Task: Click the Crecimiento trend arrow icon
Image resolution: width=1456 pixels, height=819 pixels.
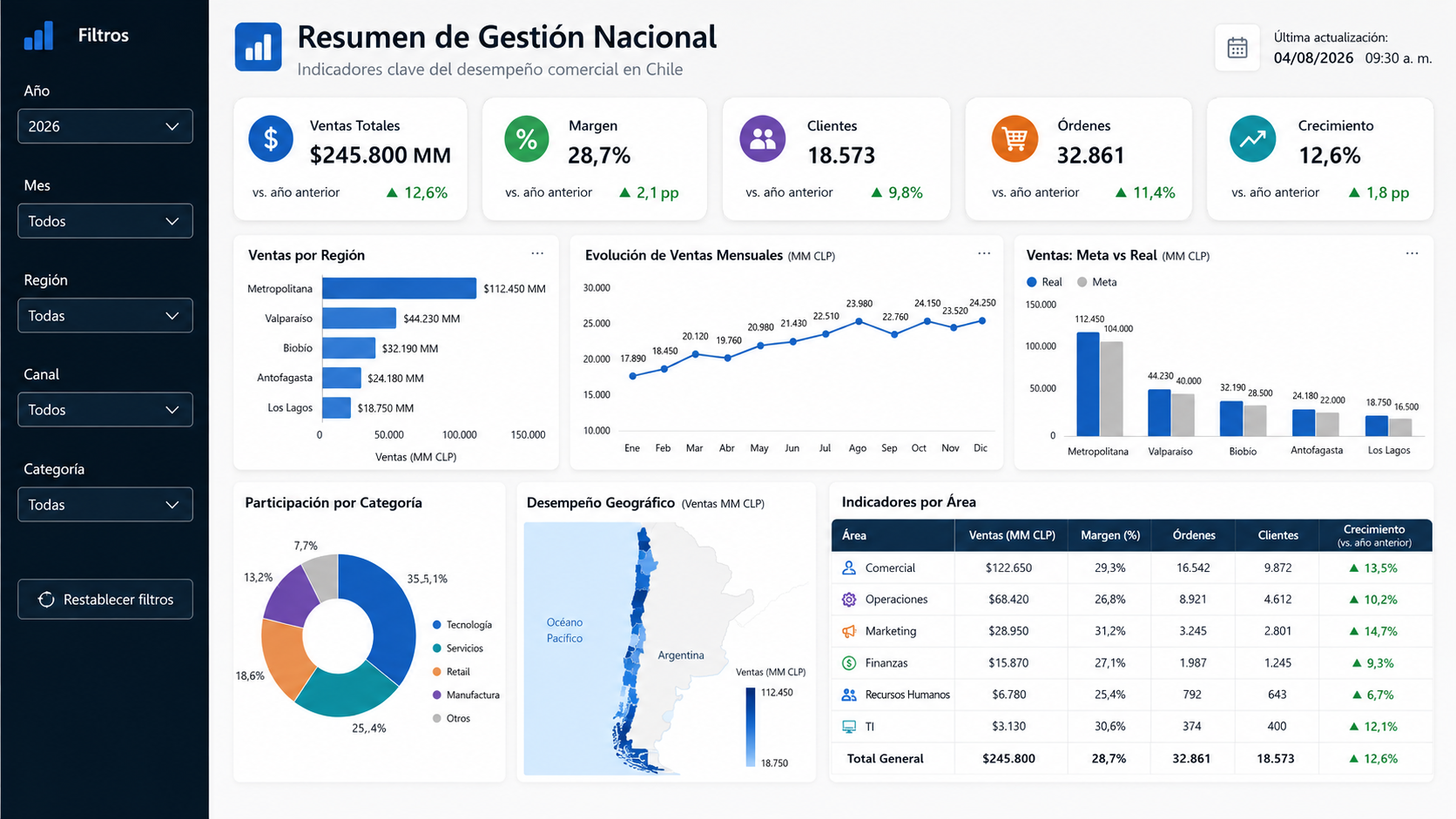Action: [1253, 138]
